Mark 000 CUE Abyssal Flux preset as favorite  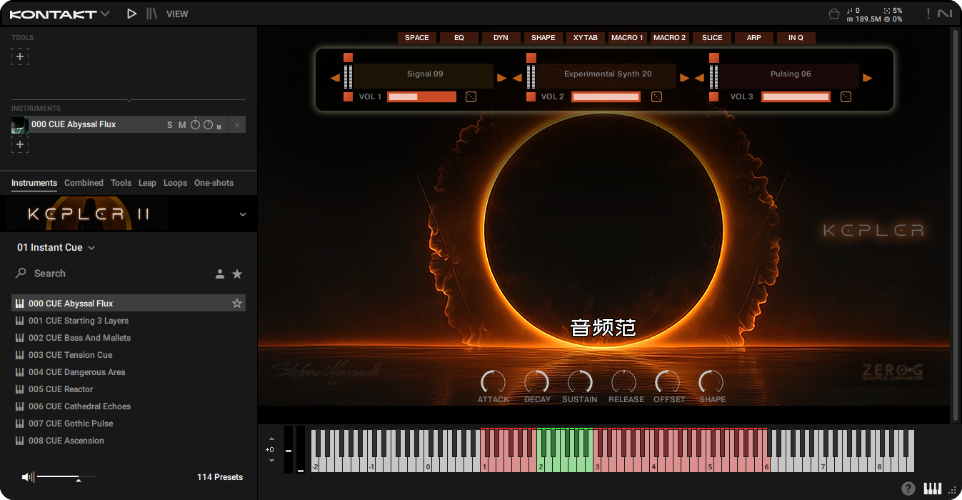pos(237,303)
